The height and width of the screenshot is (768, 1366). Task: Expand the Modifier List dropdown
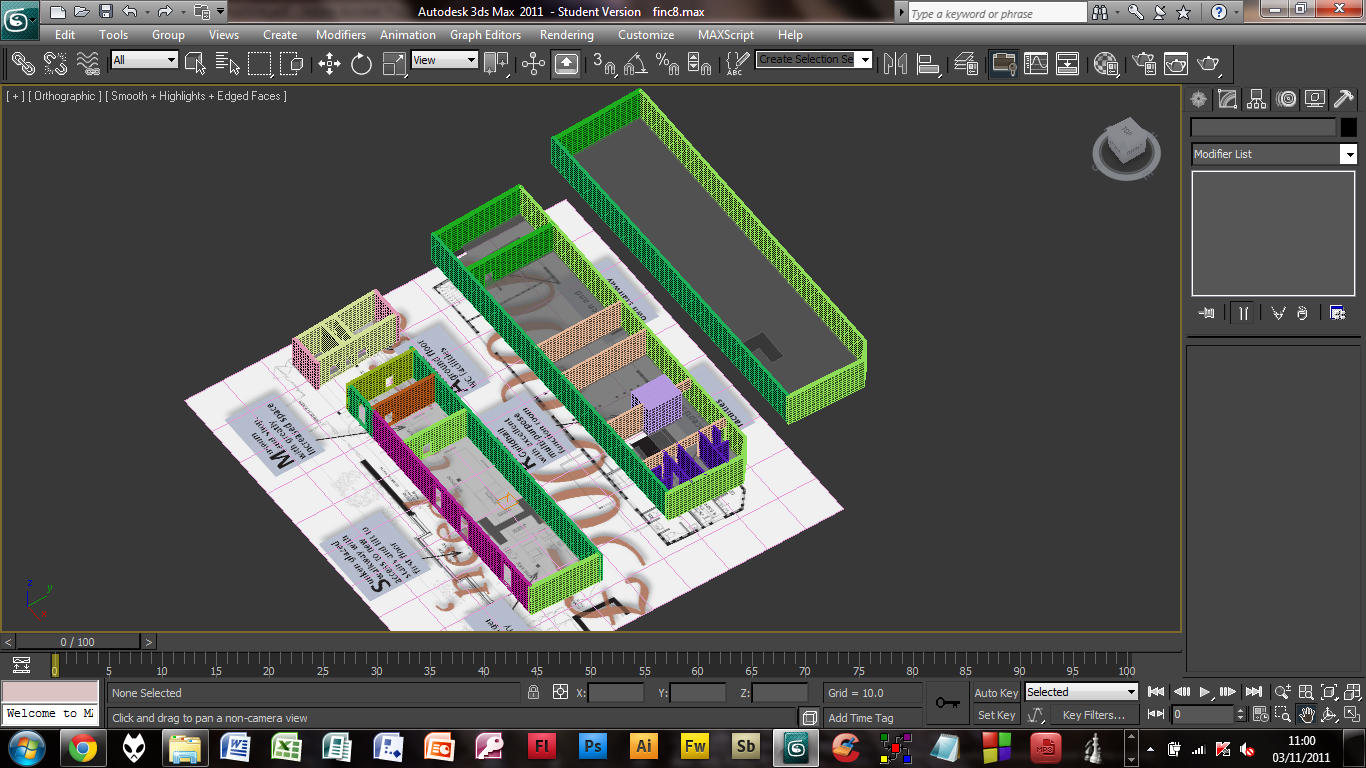click(1349, 154)
